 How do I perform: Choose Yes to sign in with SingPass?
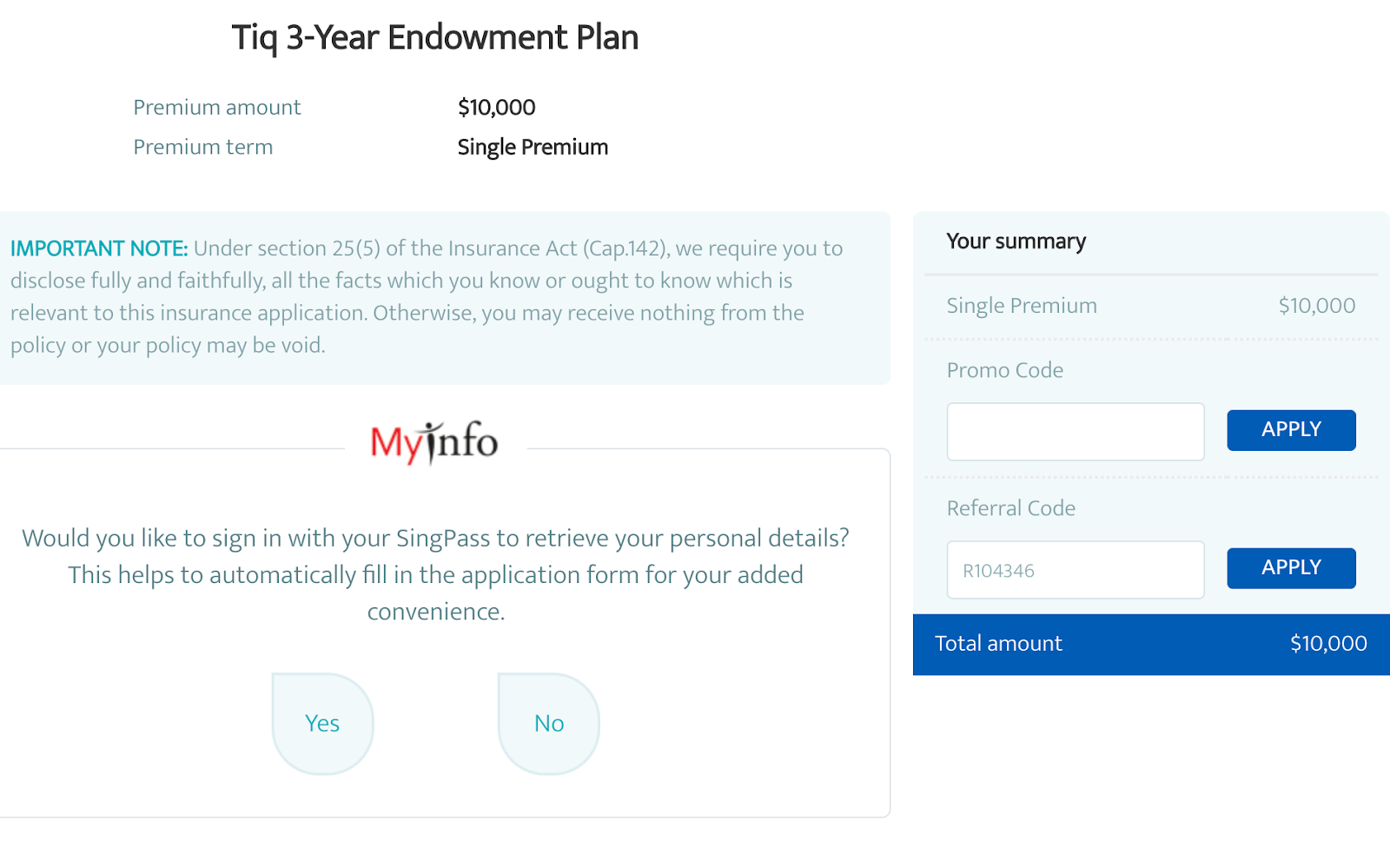coord(322,724)
